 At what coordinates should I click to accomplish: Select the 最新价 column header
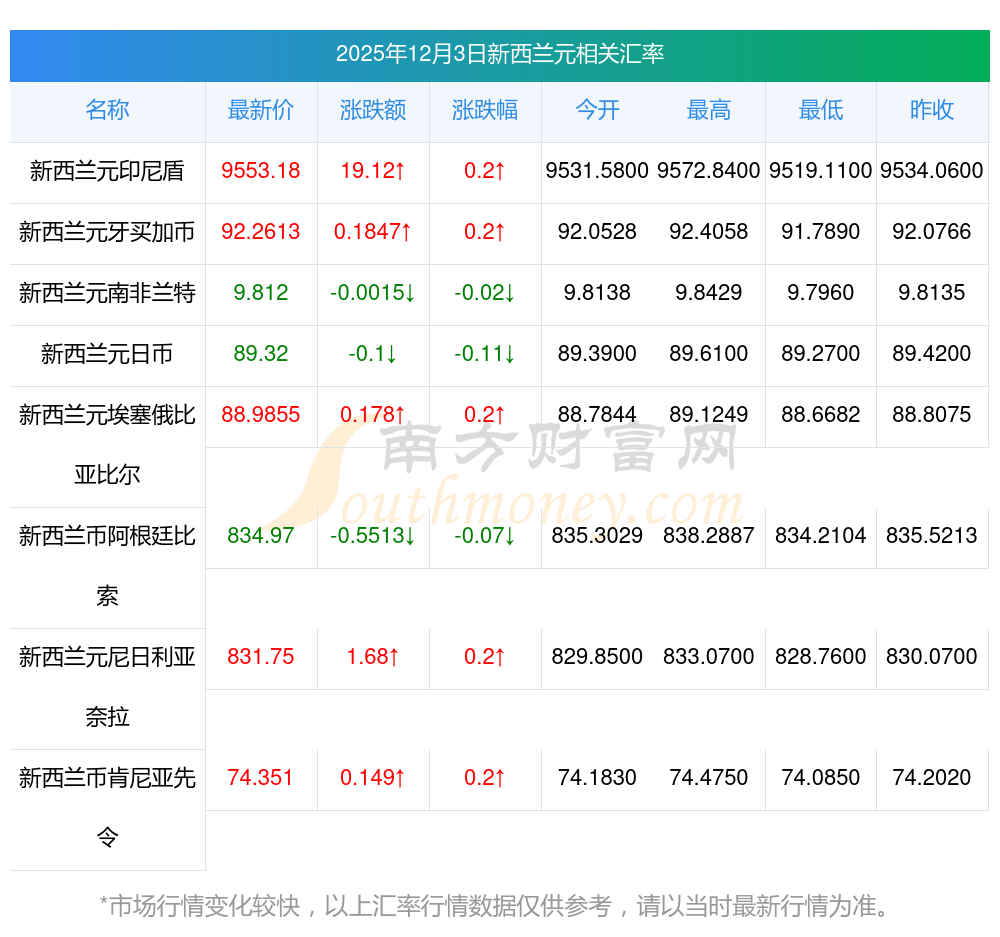coord(261,111)
